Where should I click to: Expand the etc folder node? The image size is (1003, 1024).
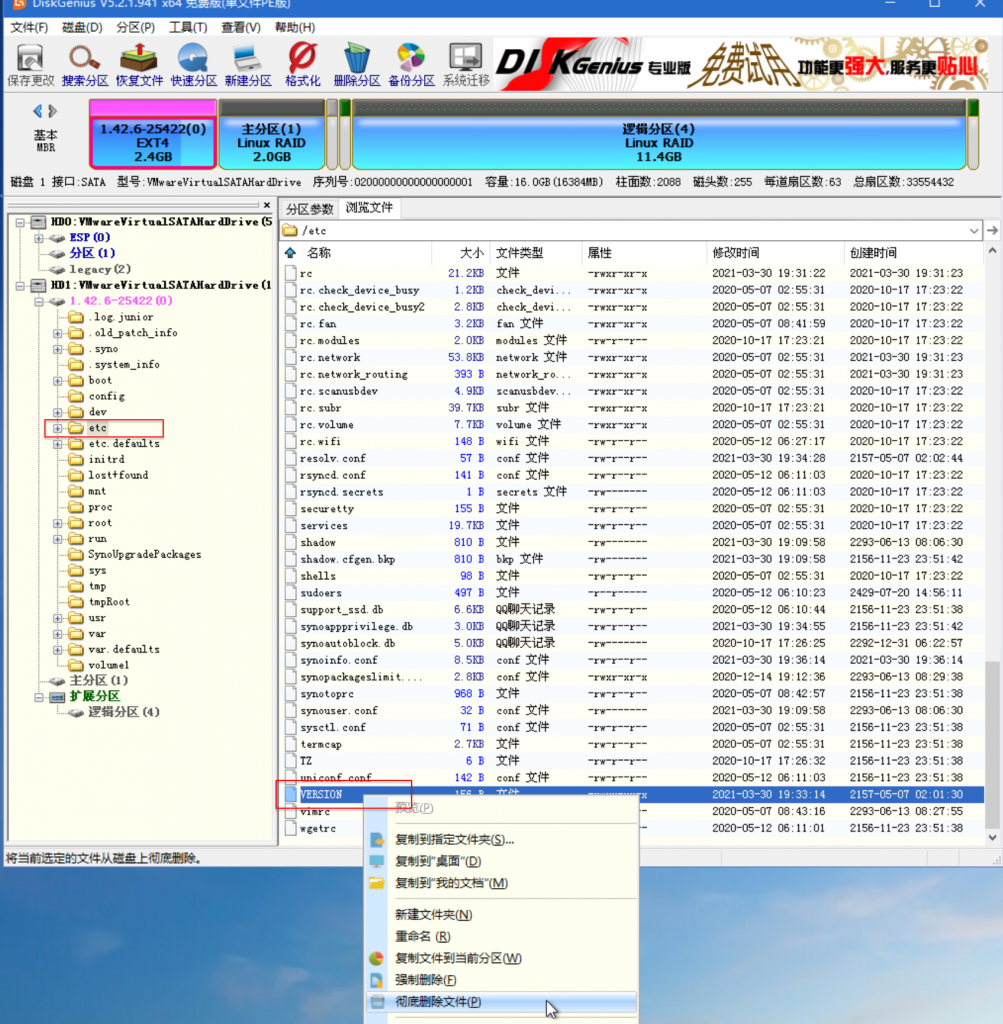pos(58,428)
